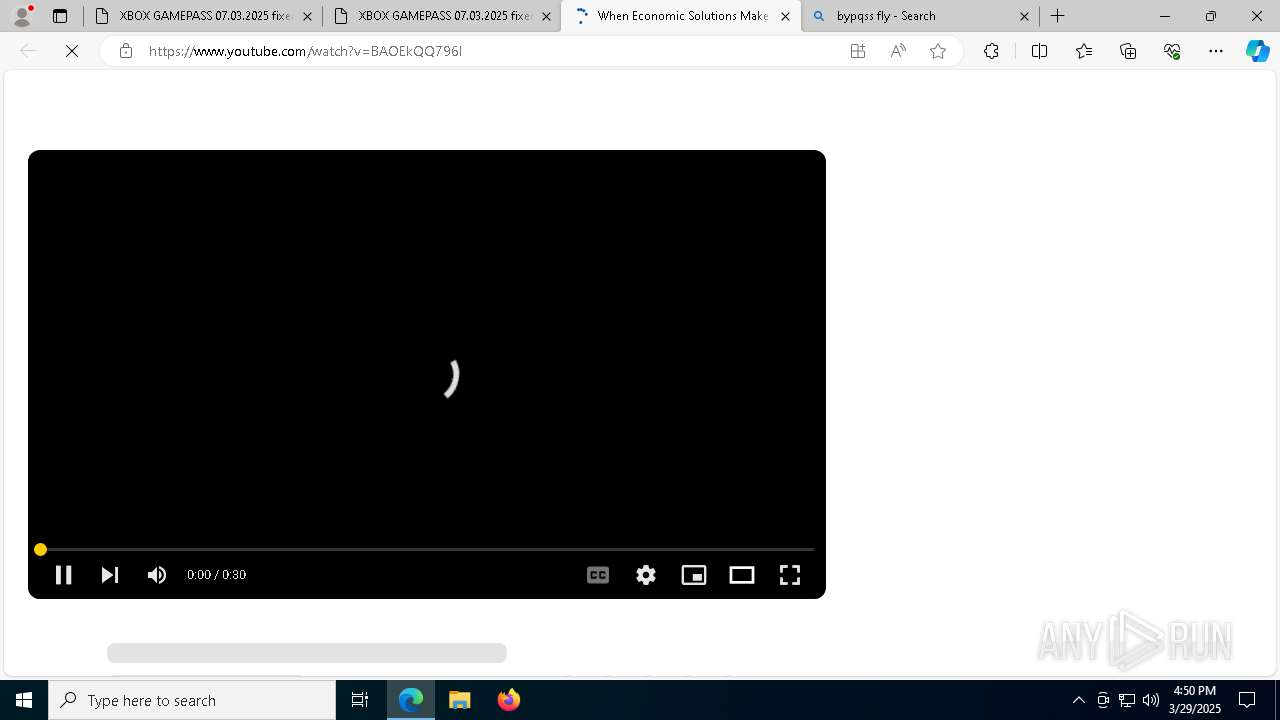Open the app available icon in address bar
Screen dimensions: 1280x720
coord(858,51)
